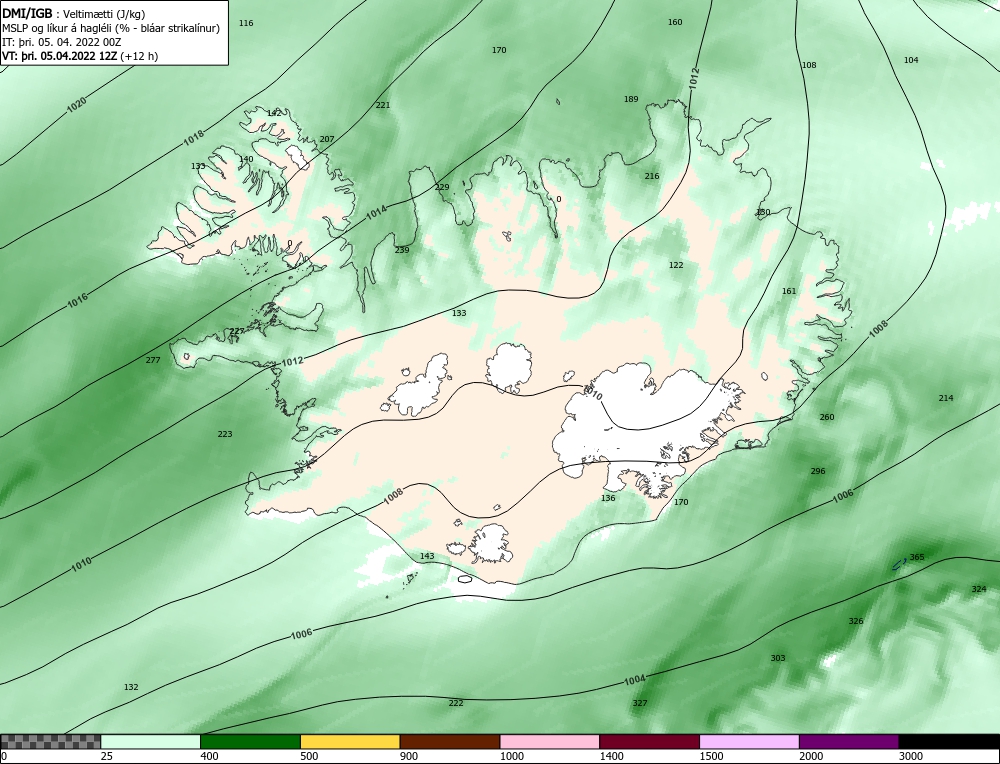Click the map value 122

coord(676,265)
